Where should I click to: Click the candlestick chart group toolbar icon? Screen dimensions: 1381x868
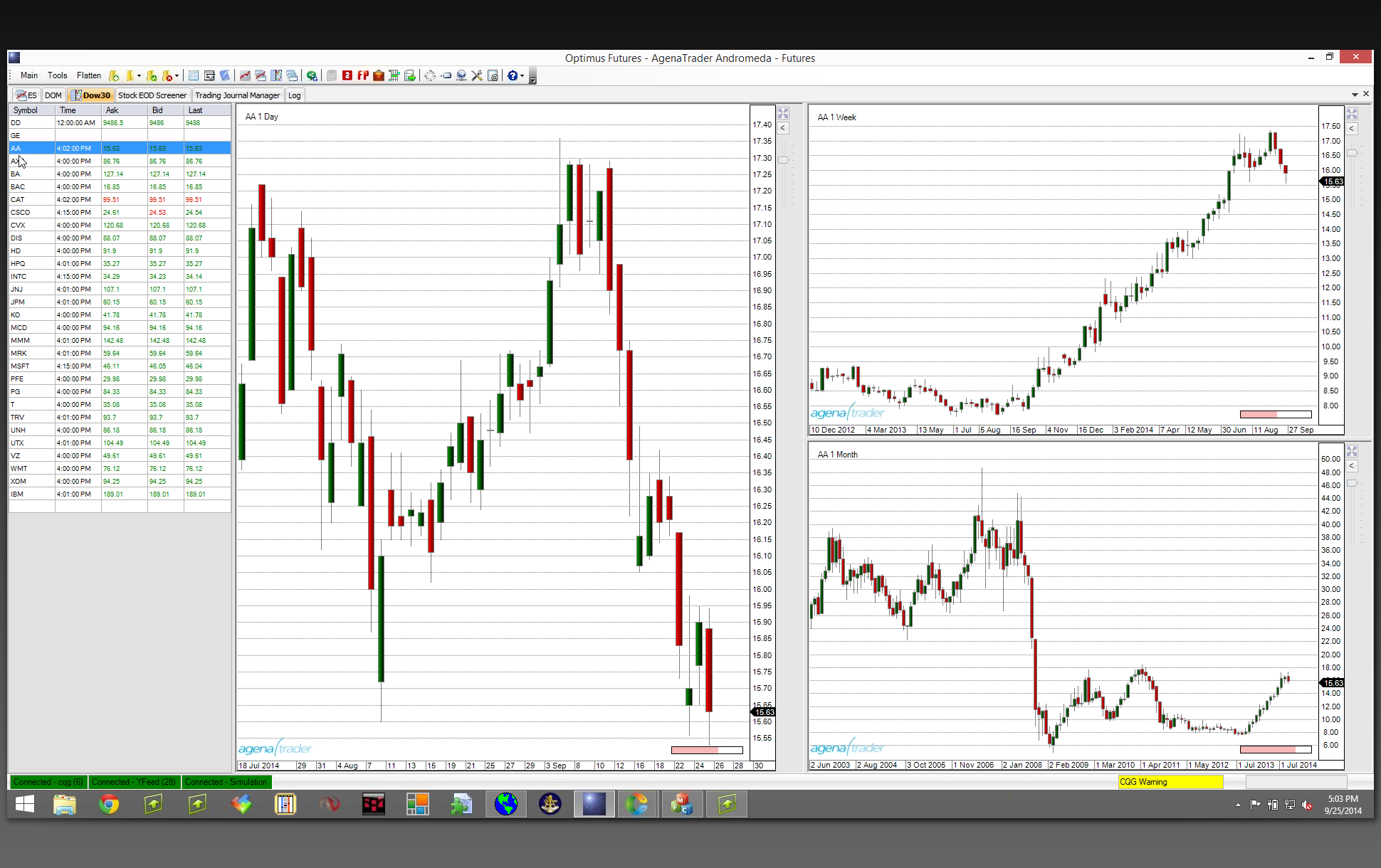(x=276, y=75)
